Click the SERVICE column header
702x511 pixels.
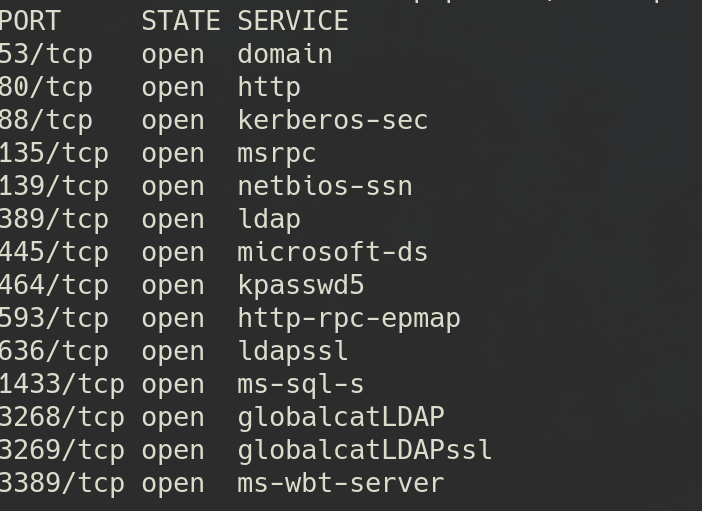pos(293,21)
